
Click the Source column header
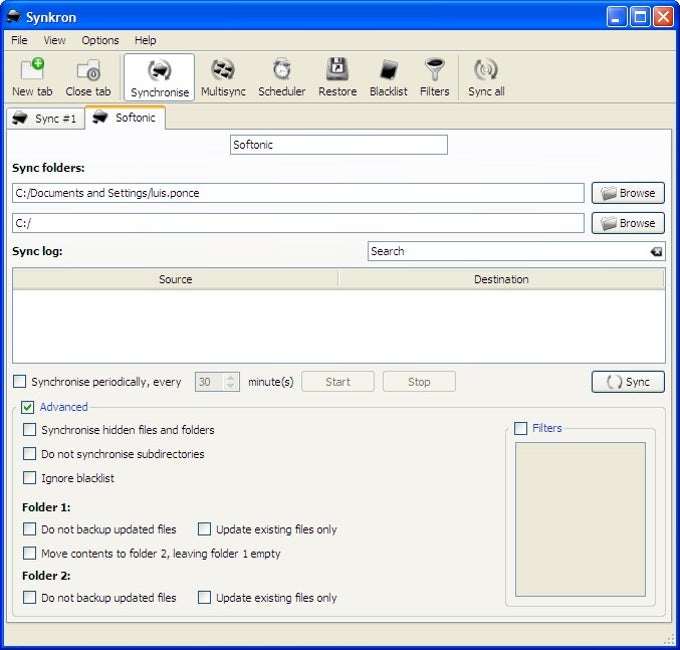(175, 279)
